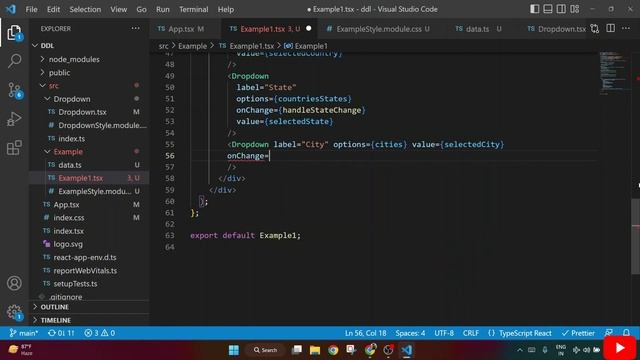Open the Explorer more actions ellipsis
Image resolution: width=640 pixels, height=360 pixels.
tap(135, 29)
